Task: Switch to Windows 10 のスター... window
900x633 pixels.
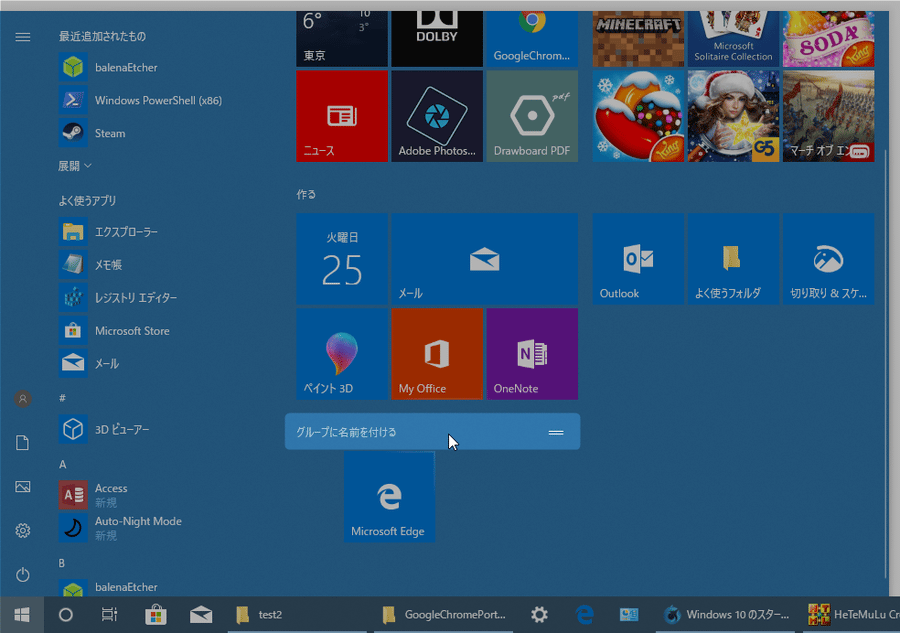Action: pyautogui.click(x=726, y=615)
